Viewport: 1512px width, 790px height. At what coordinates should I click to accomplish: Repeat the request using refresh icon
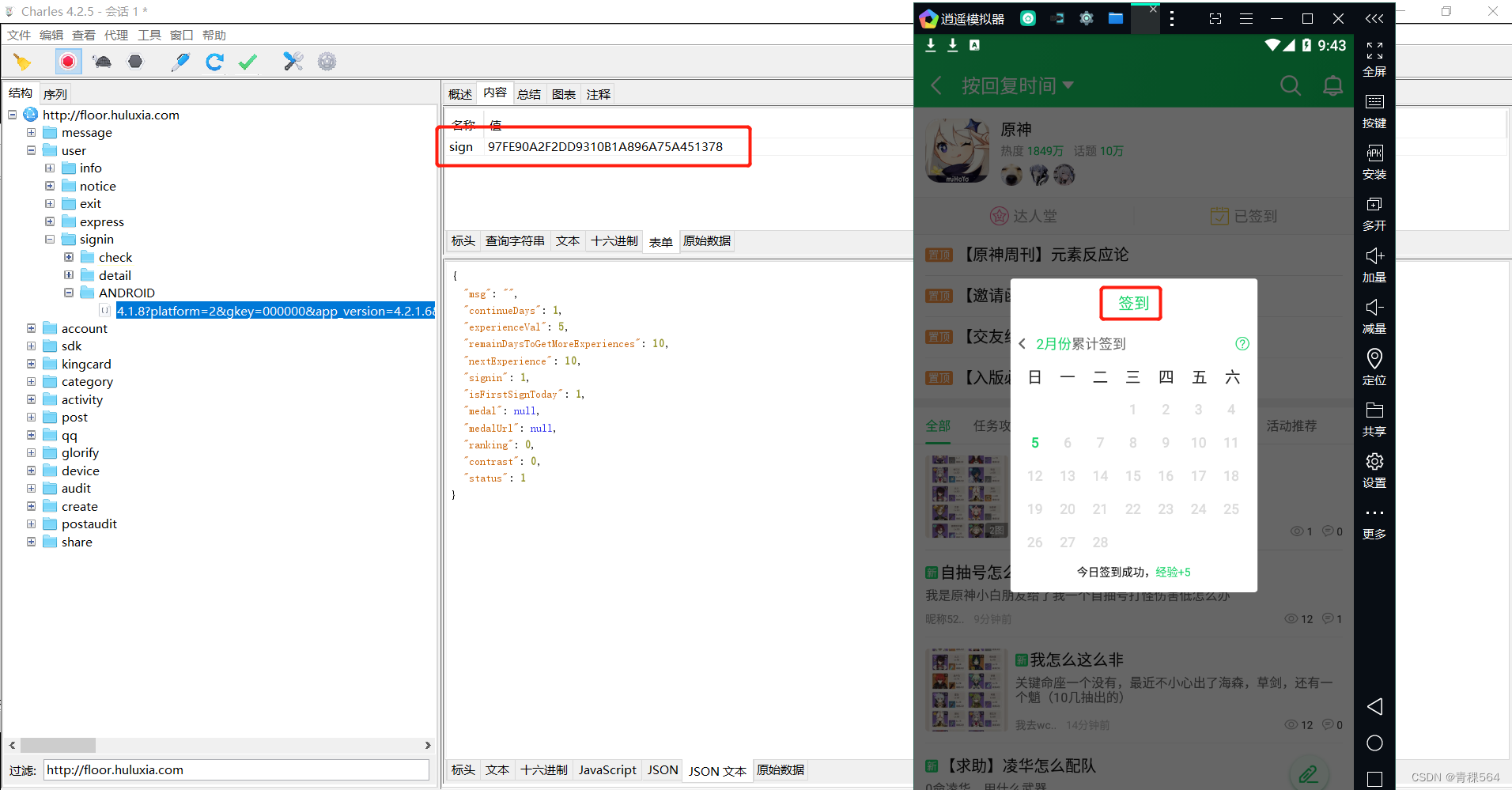click(214, 61)
